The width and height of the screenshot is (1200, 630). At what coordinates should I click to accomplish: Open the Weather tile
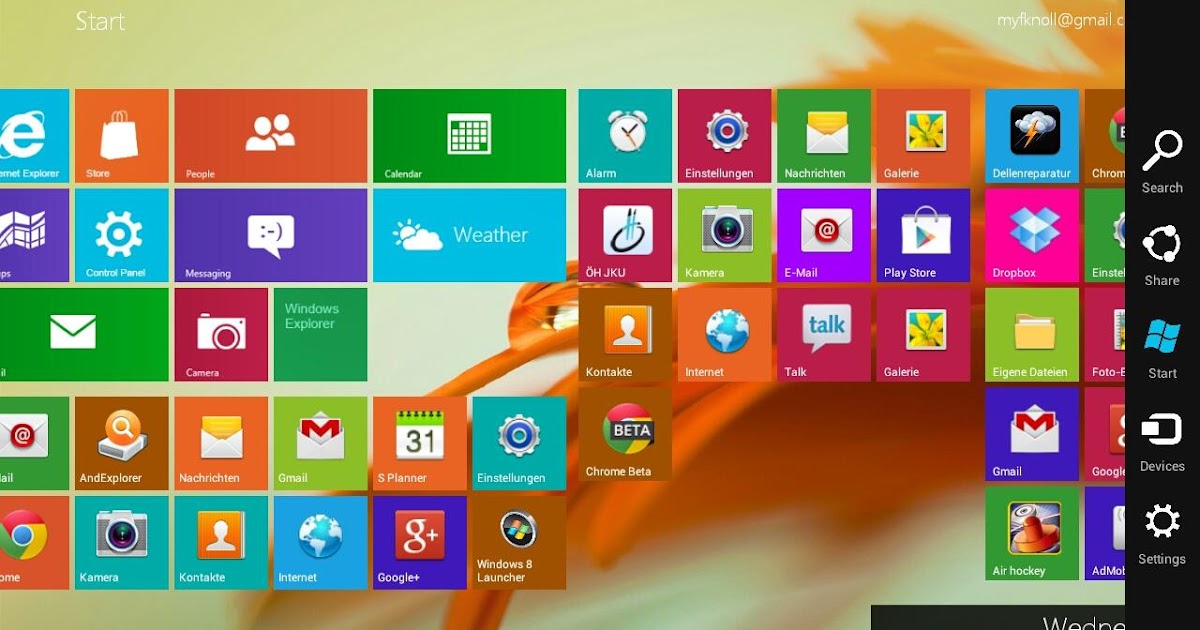(470, 235)
